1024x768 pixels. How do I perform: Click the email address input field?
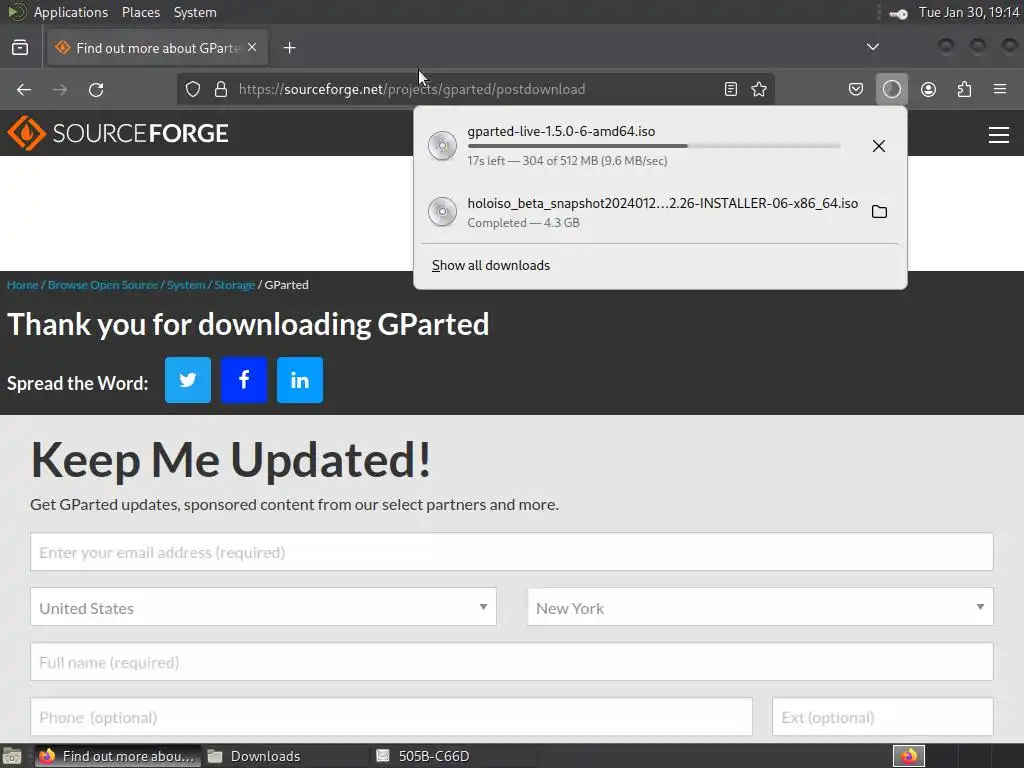pos(512,552)
